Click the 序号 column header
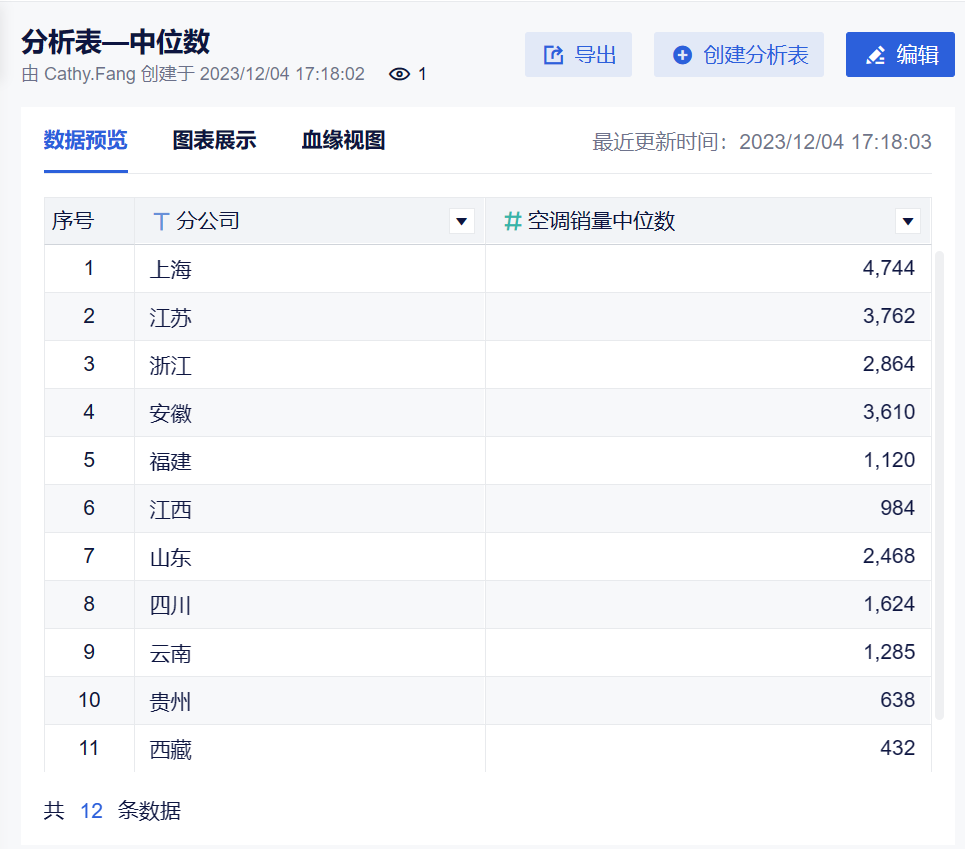965x849 pixels. pos(73,221)
